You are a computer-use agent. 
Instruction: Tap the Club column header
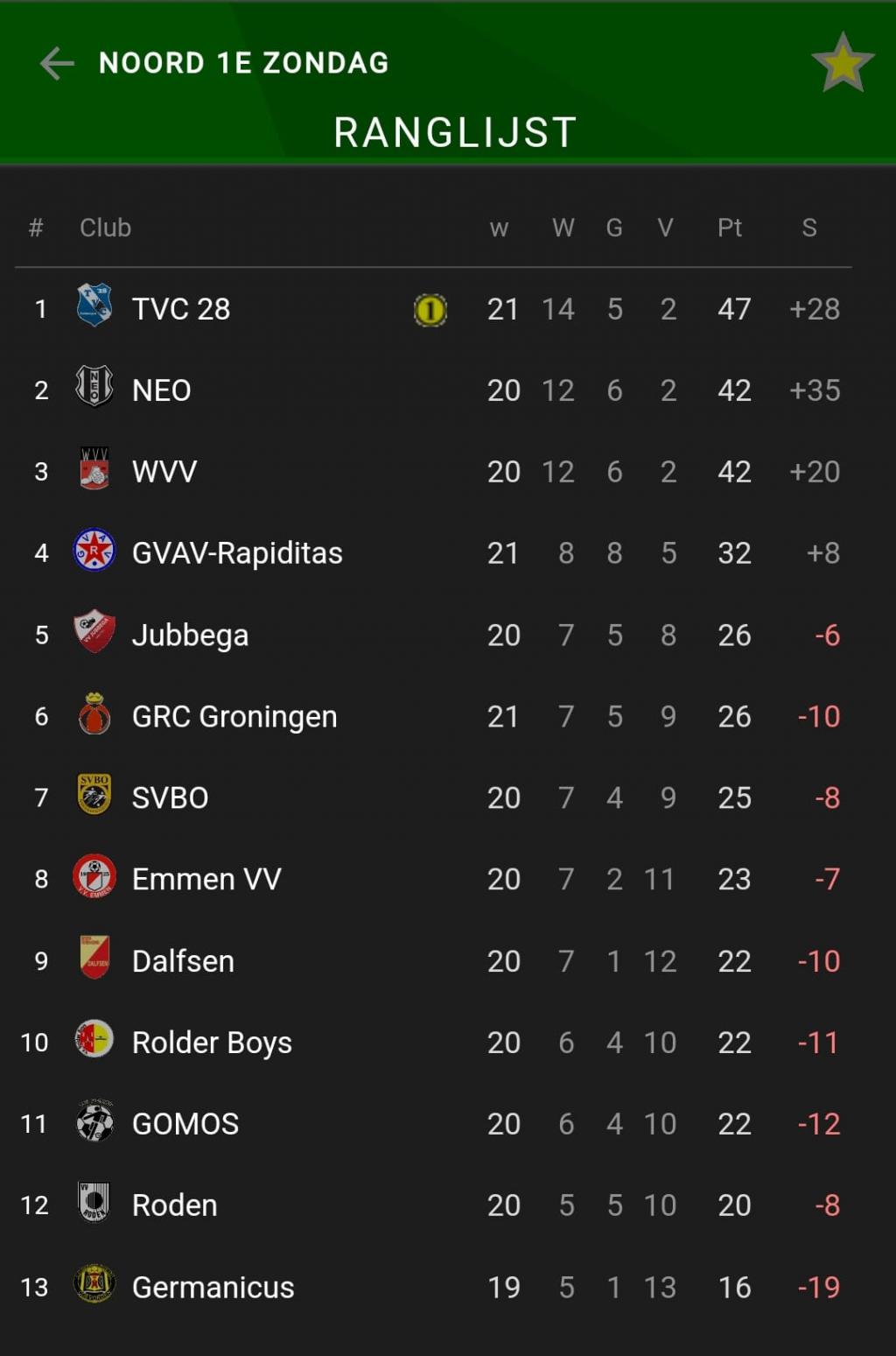[x=105, y=228]
